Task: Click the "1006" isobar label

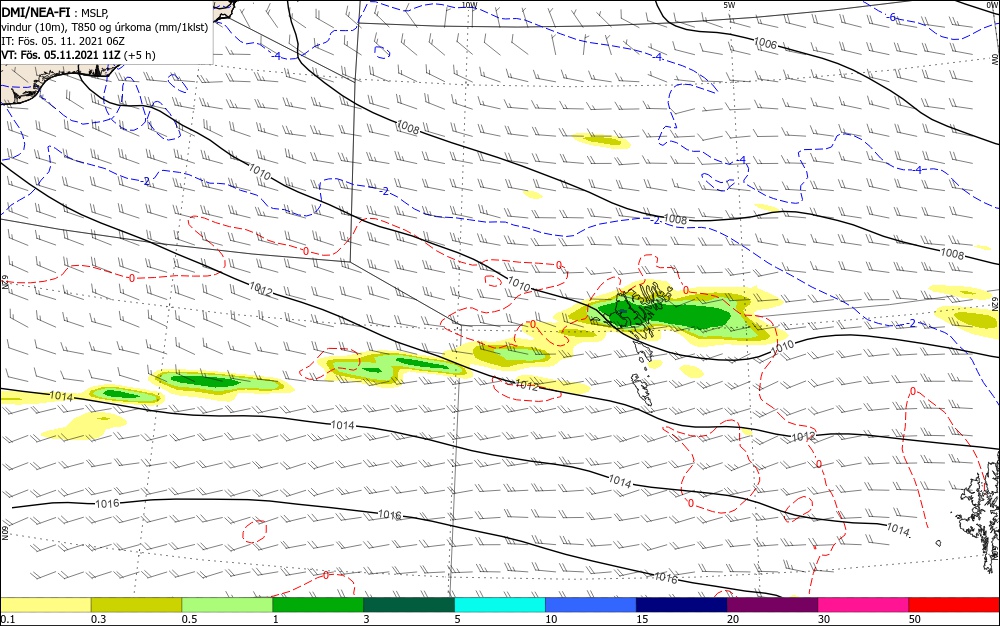Action: click(x=765, y=43)
